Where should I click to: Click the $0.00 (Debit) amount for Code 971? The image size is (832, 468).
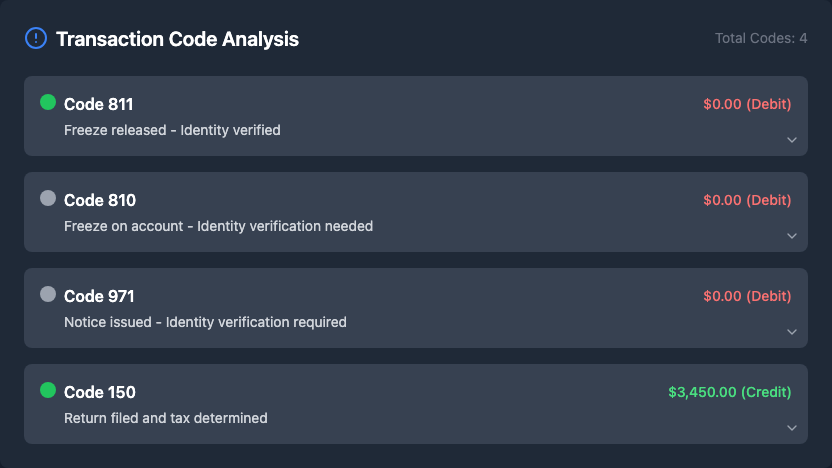[x=747, y=296]
